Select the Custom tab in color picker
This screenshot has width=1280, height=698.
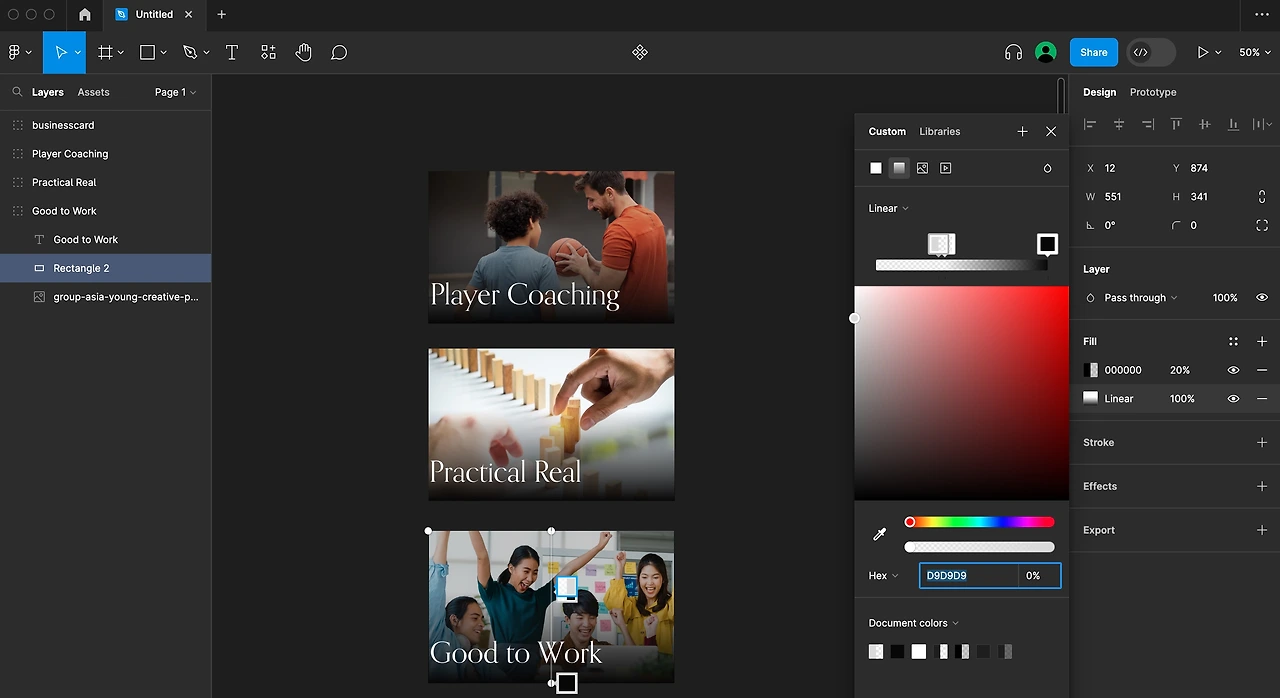point(887,131)
